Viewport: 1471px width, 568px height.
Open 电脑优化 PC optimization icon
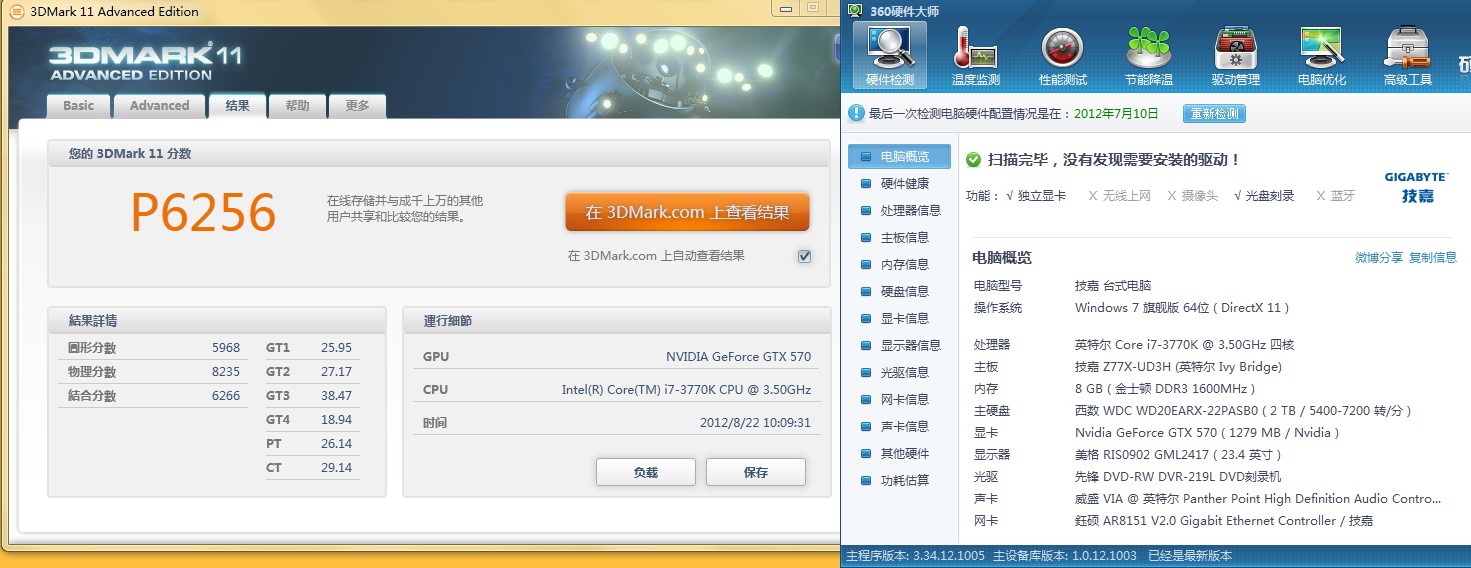pyautogui.click(x=1322, y=54)
